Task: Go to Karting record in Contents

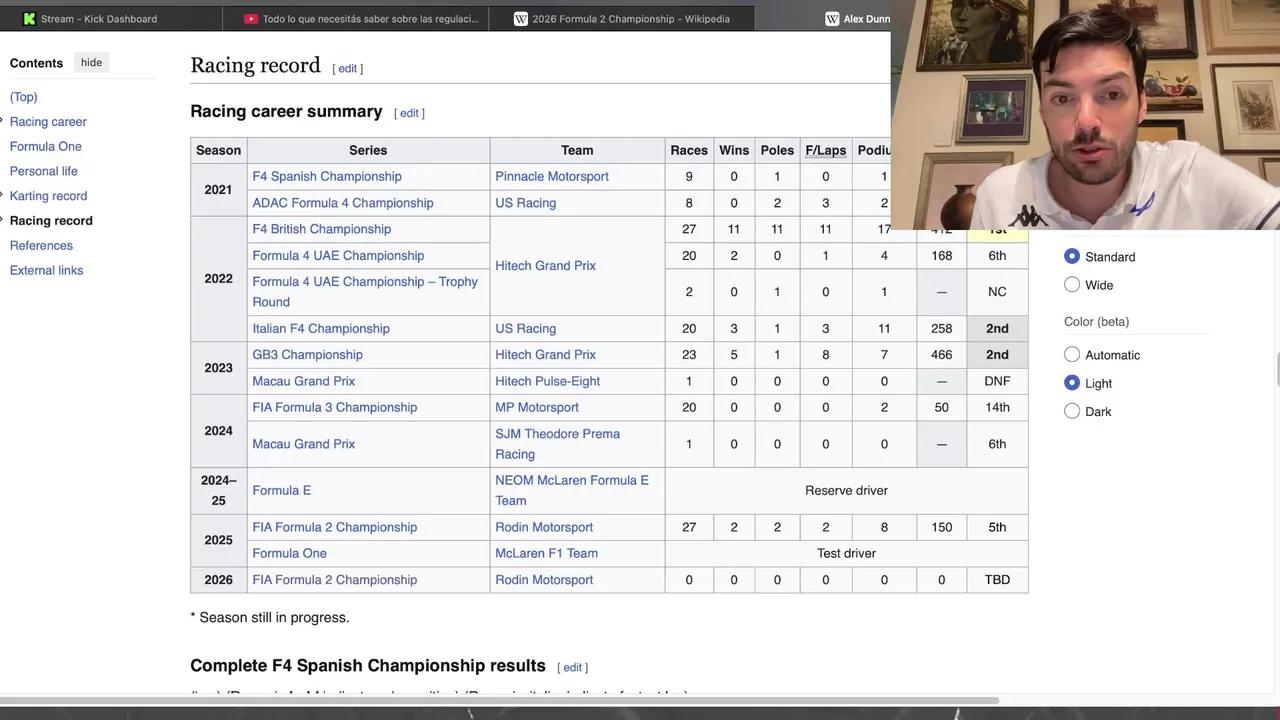Action: [48, 196]
